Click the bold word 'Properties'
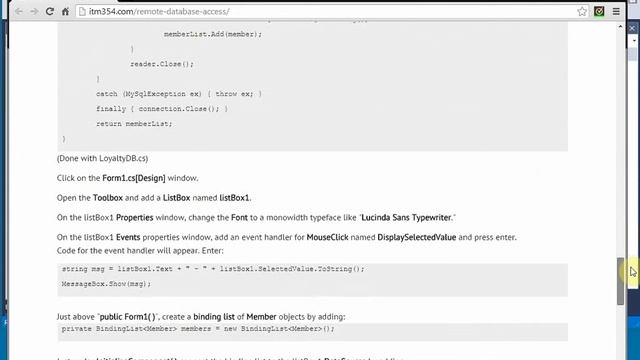Screen dimensions: 640x360 135,218
